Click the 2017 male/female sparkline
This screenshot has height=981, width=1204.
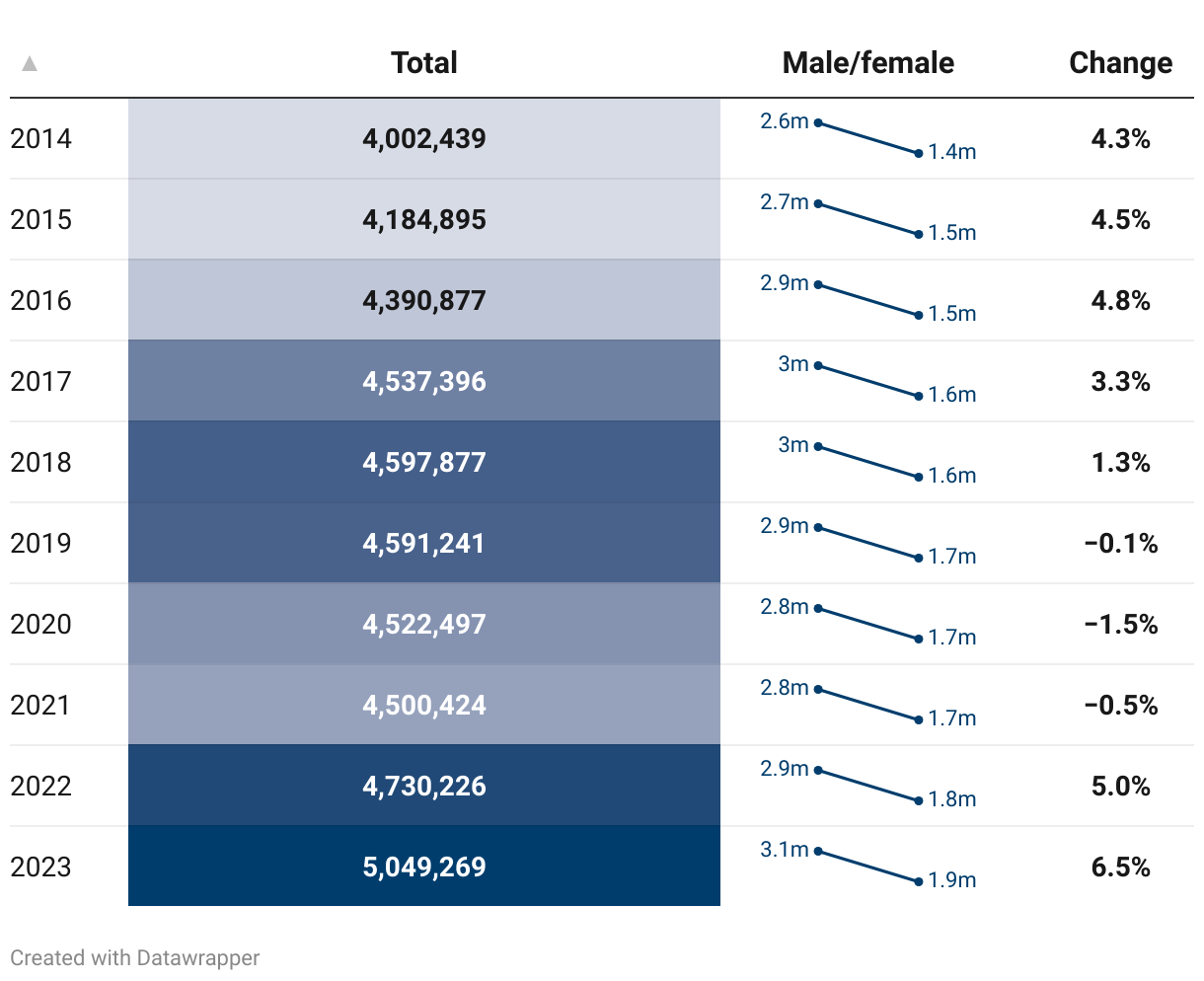coord(868,381)
